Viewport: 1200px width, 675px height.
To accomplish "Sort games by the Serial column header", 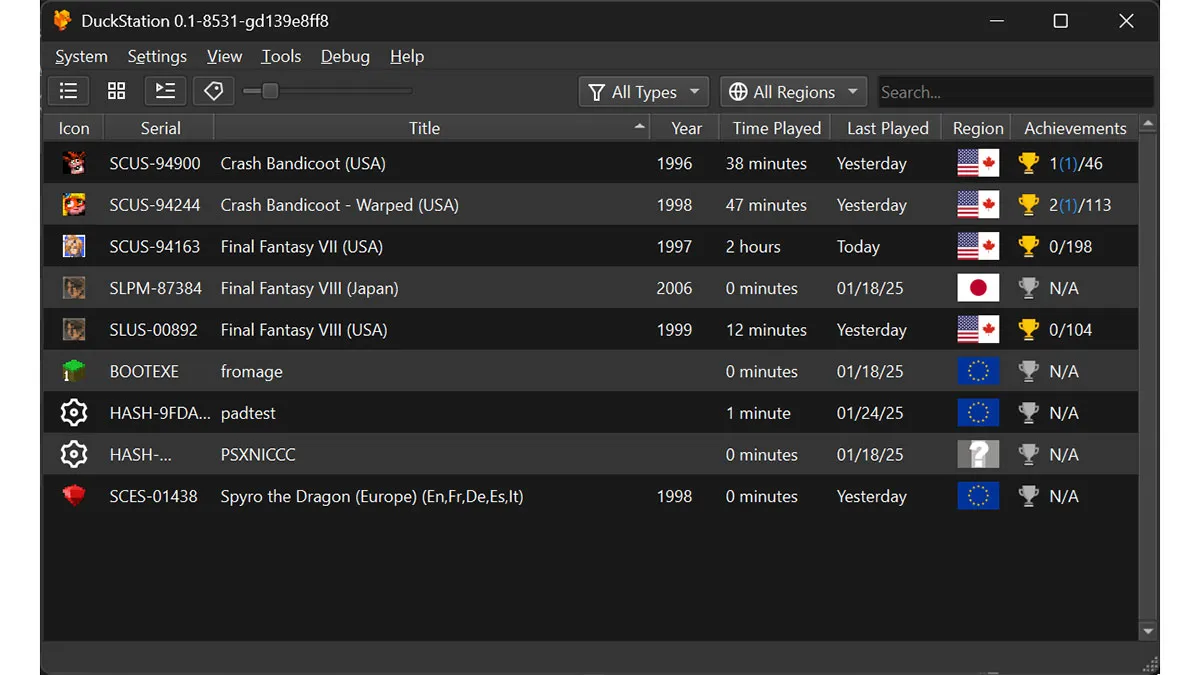I will [x=160, y=128].
